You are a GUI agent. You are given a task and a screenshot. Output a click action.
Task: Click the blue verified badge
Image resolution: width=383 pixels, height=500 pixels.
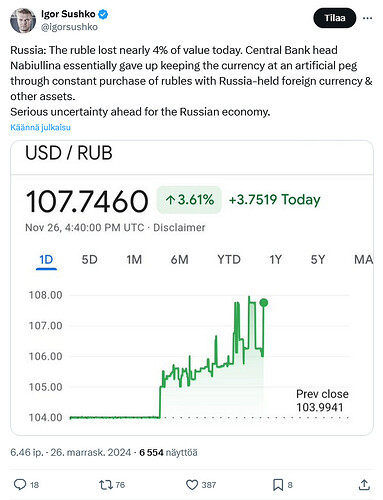103,14
